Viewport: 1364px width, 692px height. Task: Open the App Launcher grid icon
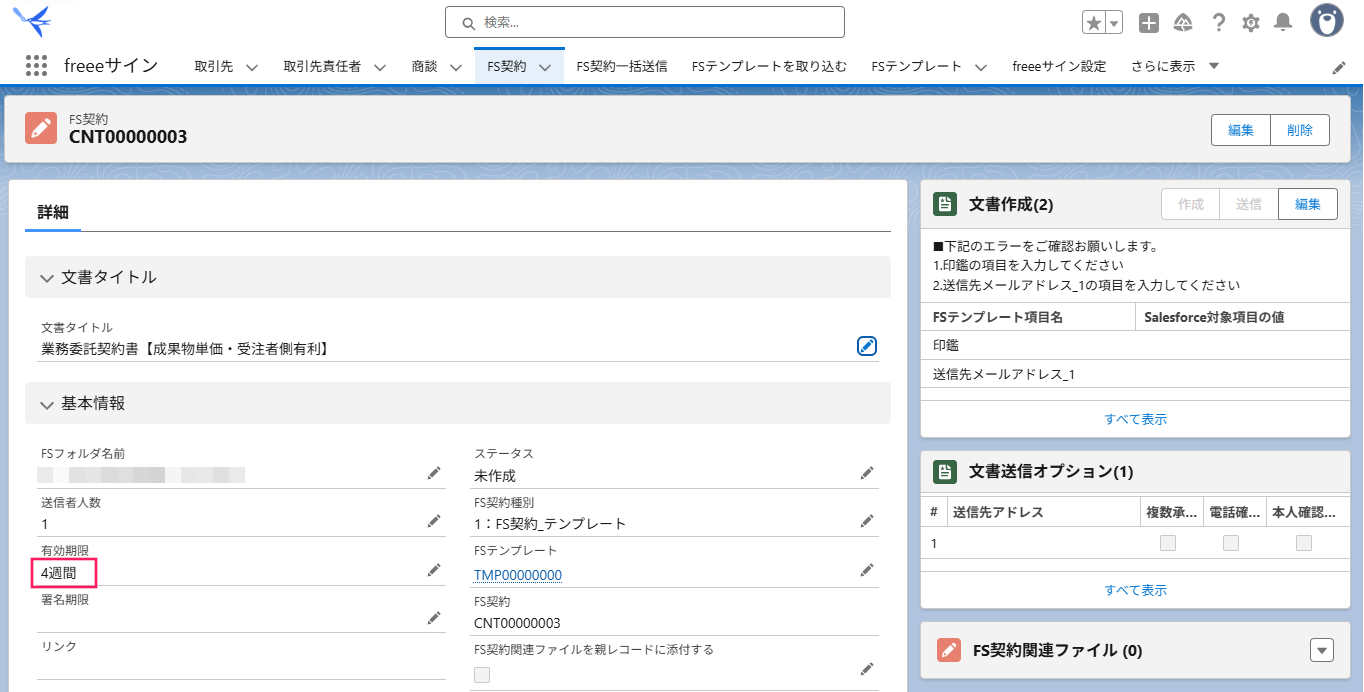pos(36,66)
